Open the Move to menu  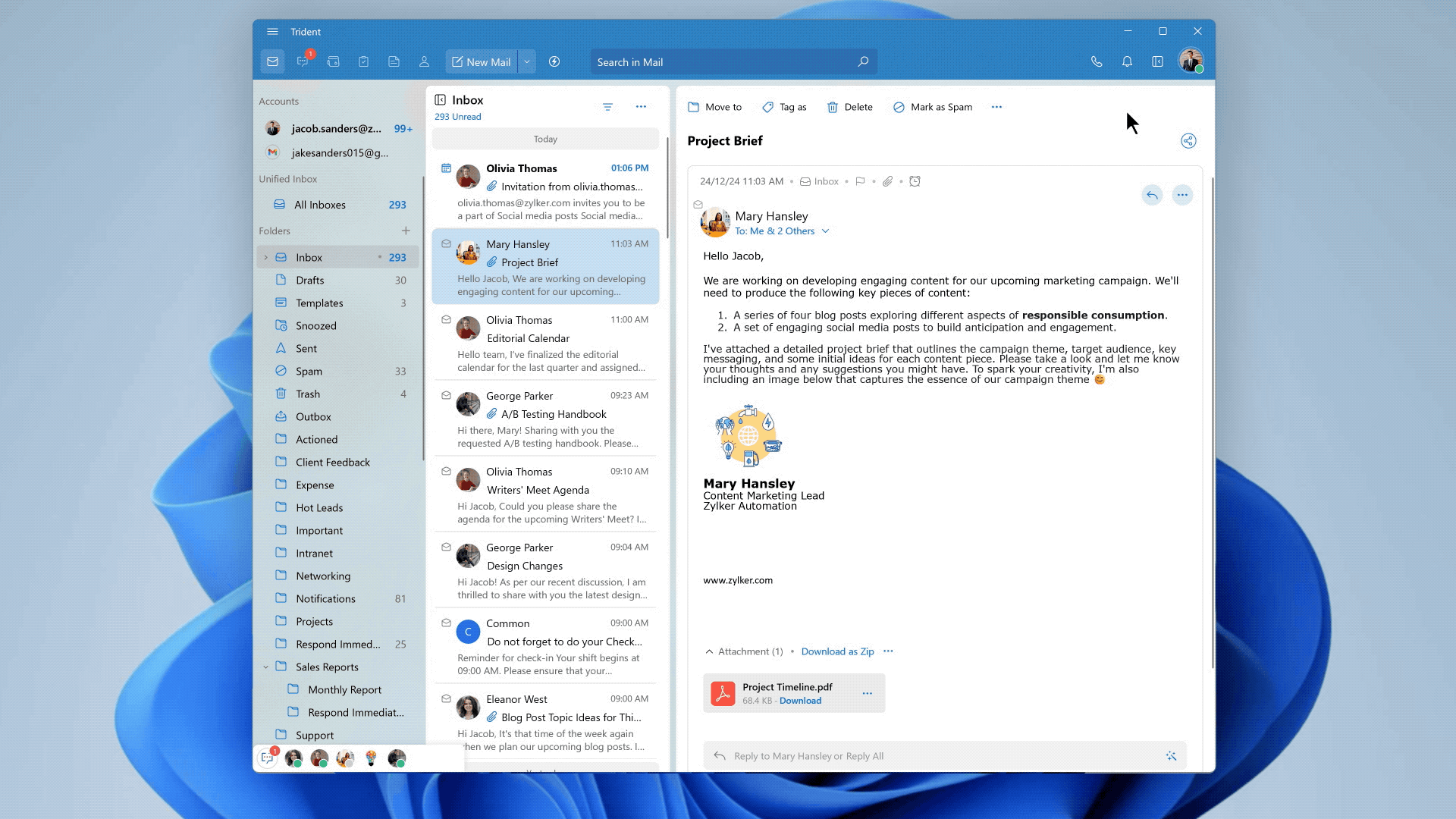(714, 107)
